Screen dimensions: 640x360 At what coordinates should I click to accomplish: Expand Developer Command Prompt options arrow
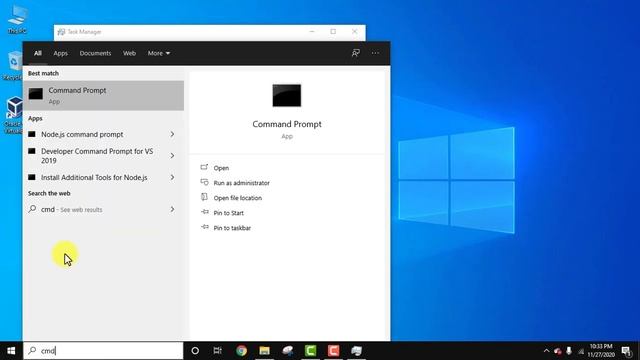172,156
